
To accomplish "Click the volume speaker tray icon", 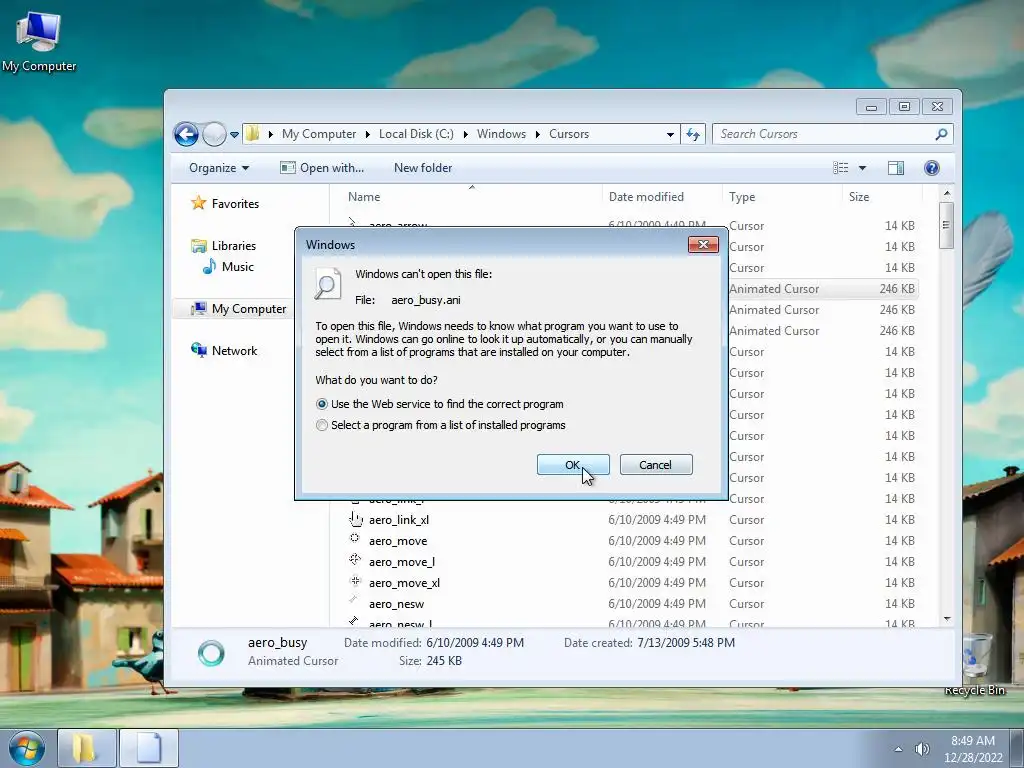I will click(x=921, y=749).
